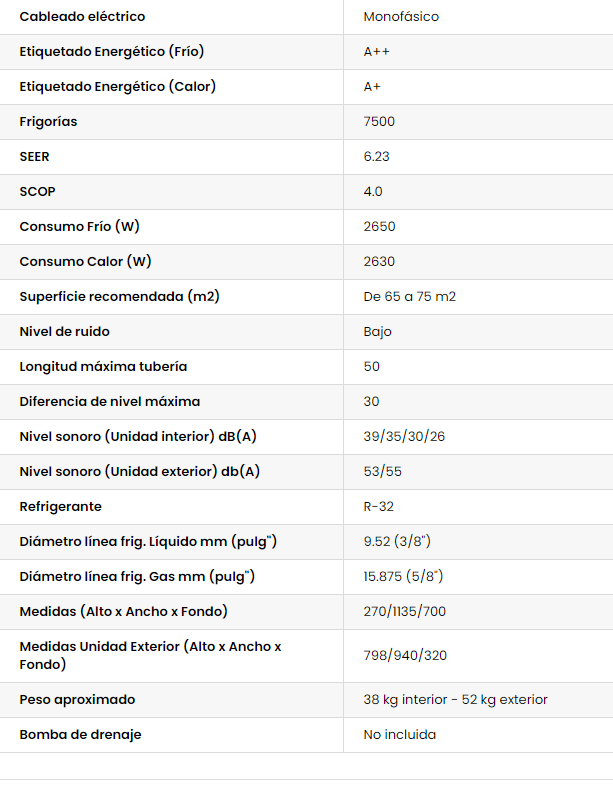
Task: Click the "Etiquetado Energético (Calor)" label
Action: click(117, 87)
